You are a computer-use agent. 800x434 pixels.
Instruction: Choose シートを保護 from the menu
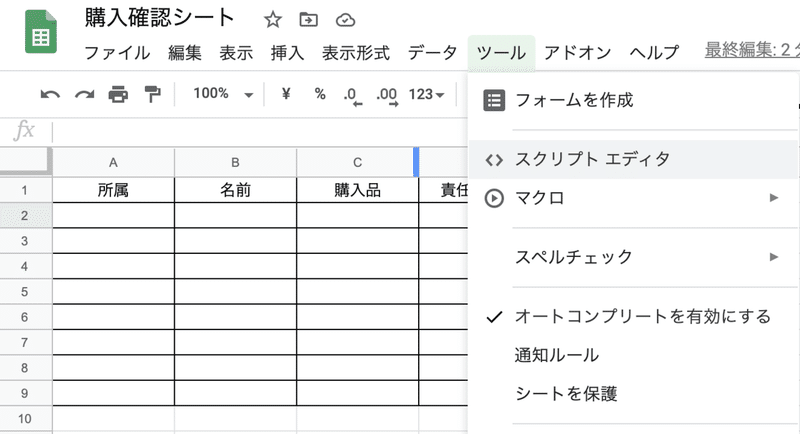click(x=633, y=394)
